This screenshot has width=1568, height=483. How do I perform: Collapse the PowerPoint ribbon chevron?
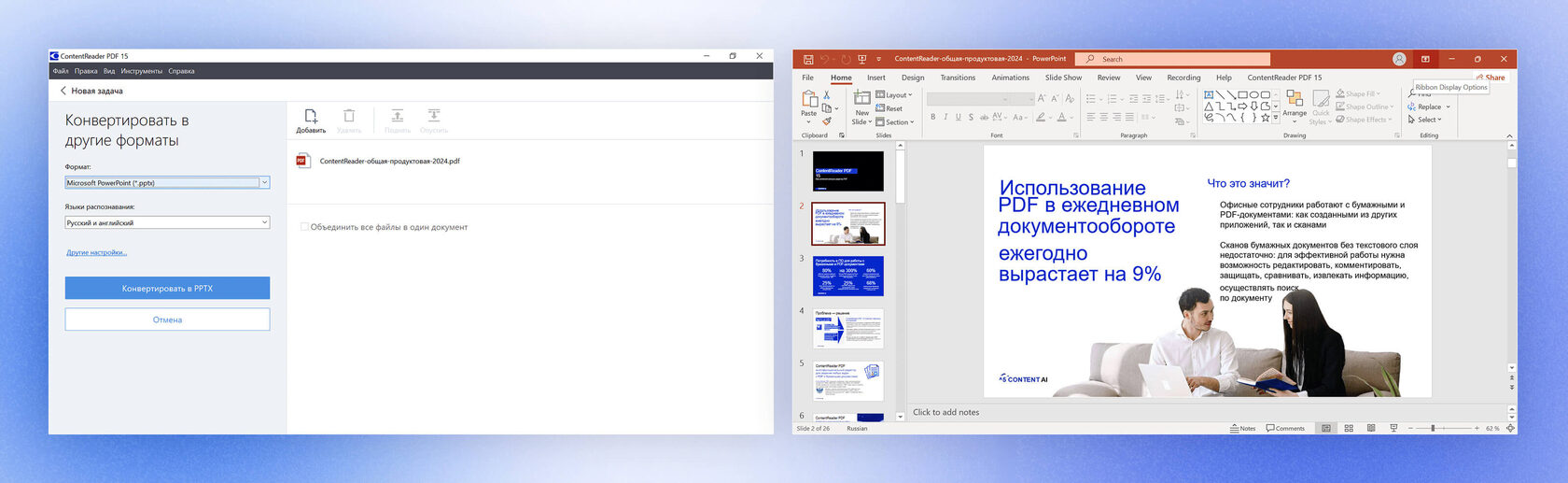click(1510, 136)
